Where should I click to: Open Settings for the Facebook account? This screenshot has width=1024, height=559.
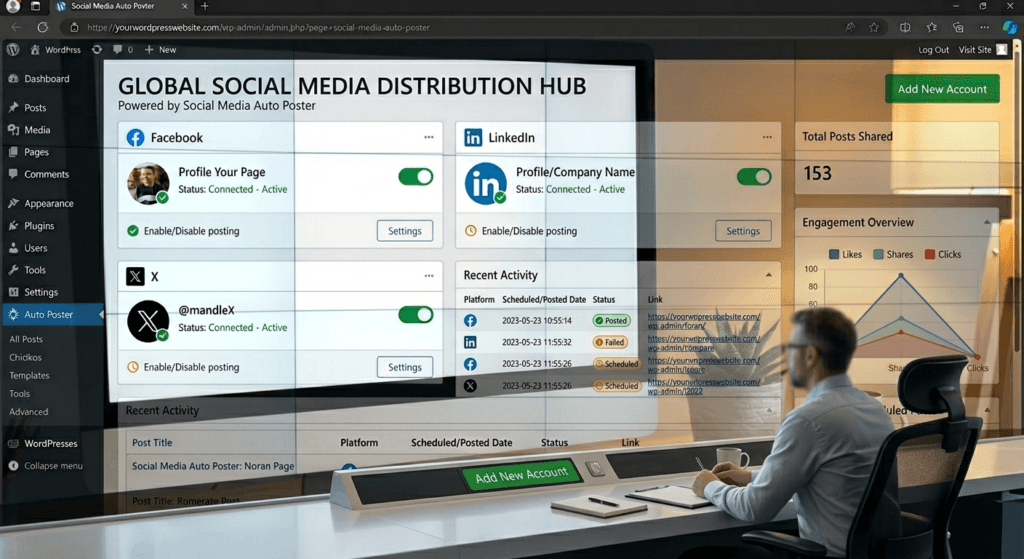(x=405, y=231)
